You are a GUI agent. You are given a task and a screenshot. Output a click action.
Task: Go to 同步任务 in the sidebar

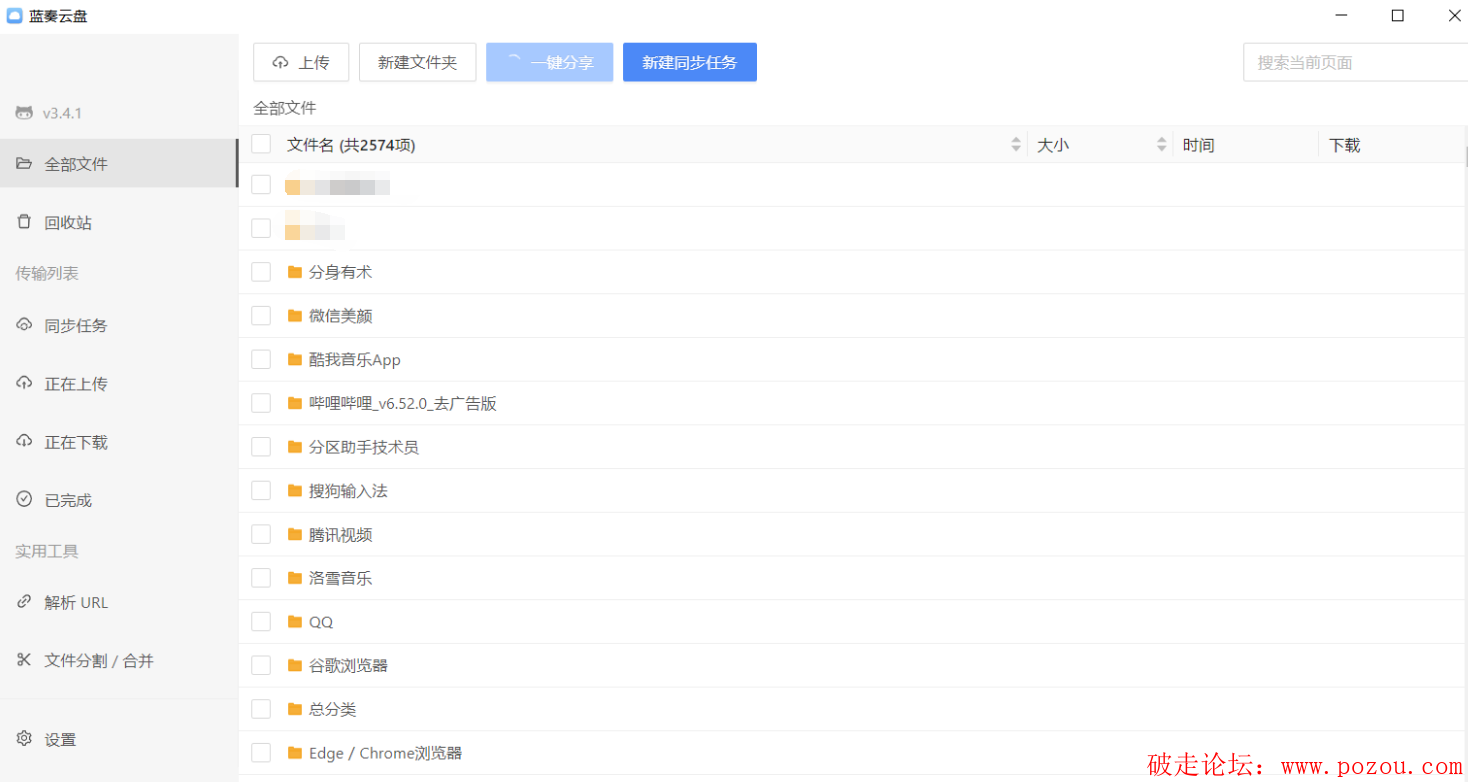(x=119, y=325)
